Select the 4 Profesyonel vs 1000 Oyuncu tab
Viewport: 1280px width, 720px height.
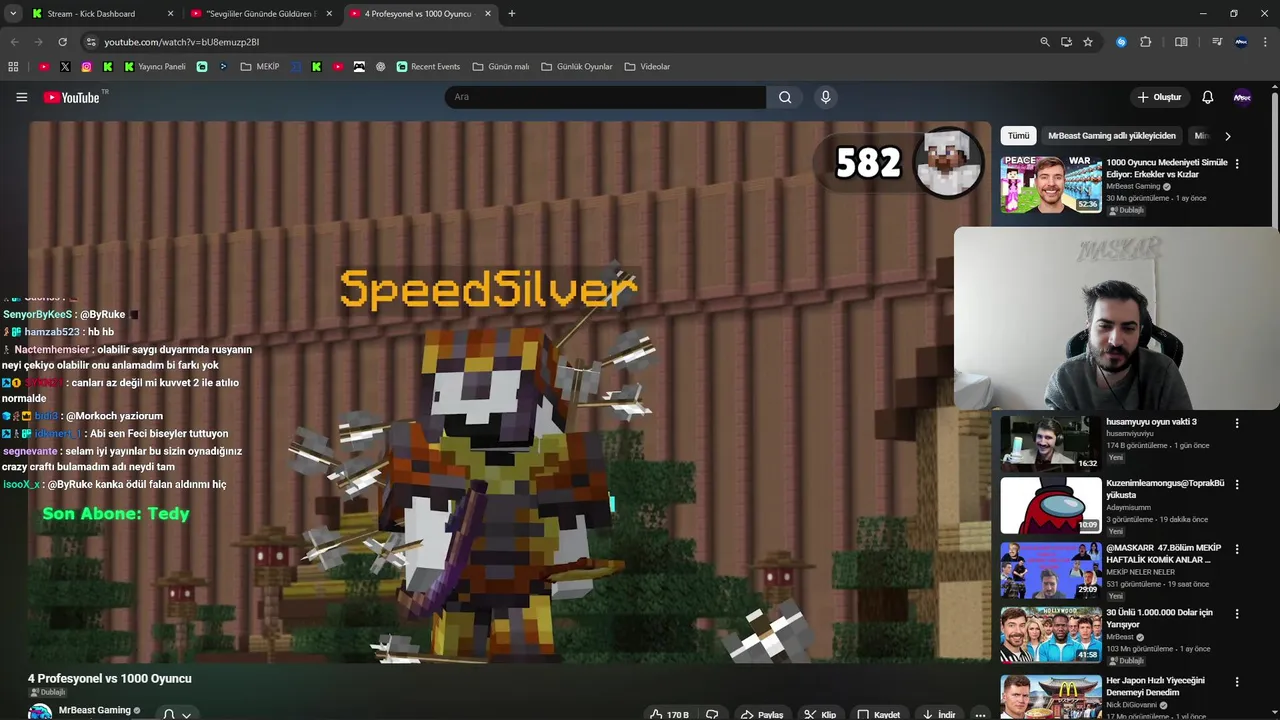coord(420,14)
